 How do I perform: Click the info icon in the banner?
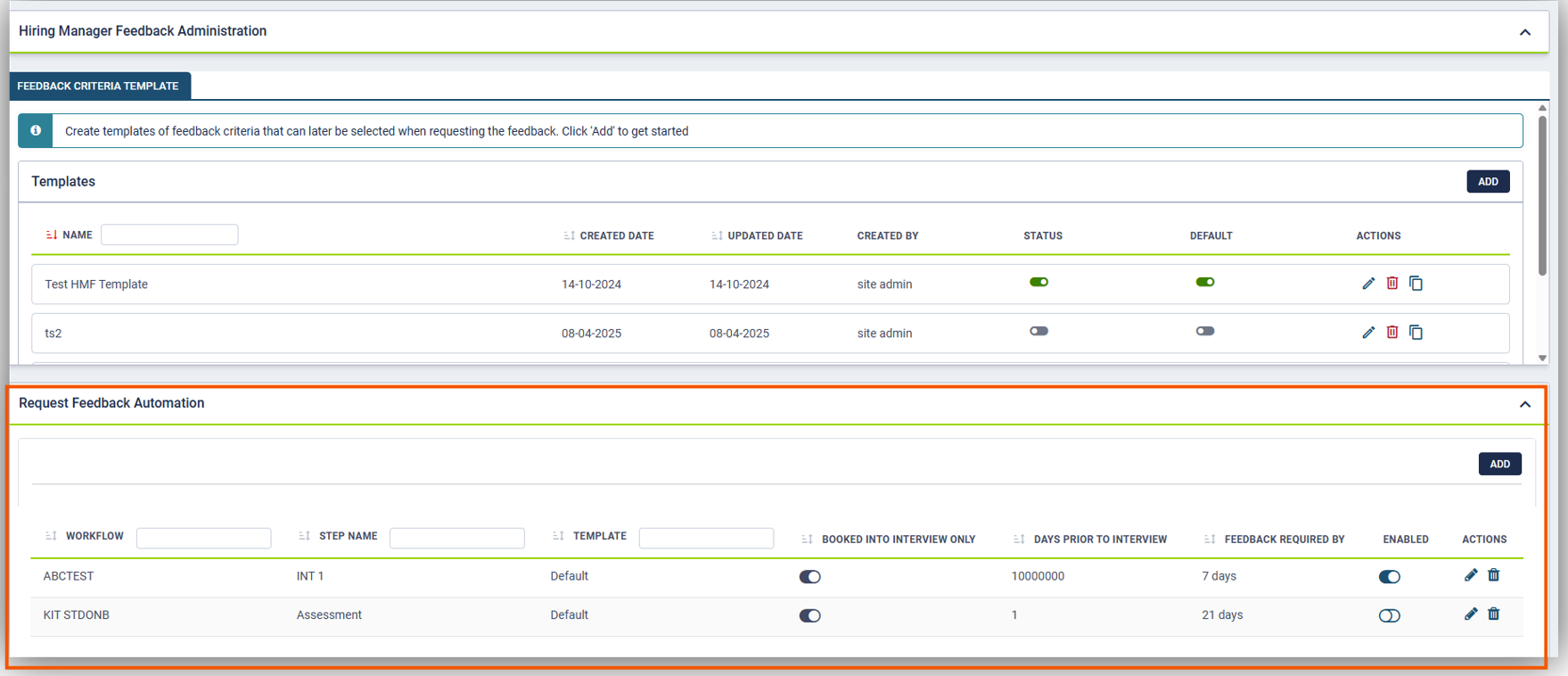(36, 130)
